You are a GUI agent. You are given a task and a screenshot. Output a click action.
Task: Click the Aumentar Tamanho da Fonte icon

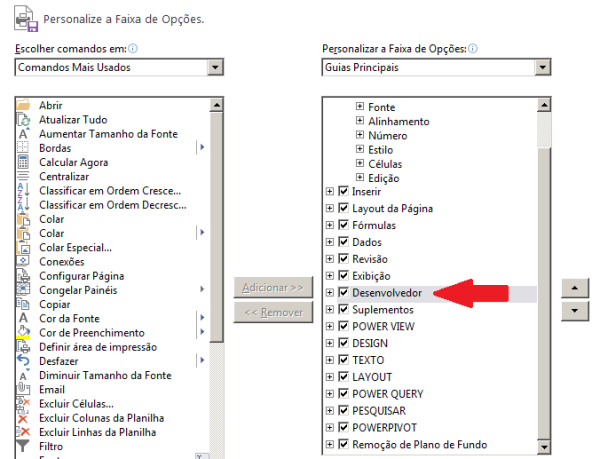point(23,134)
